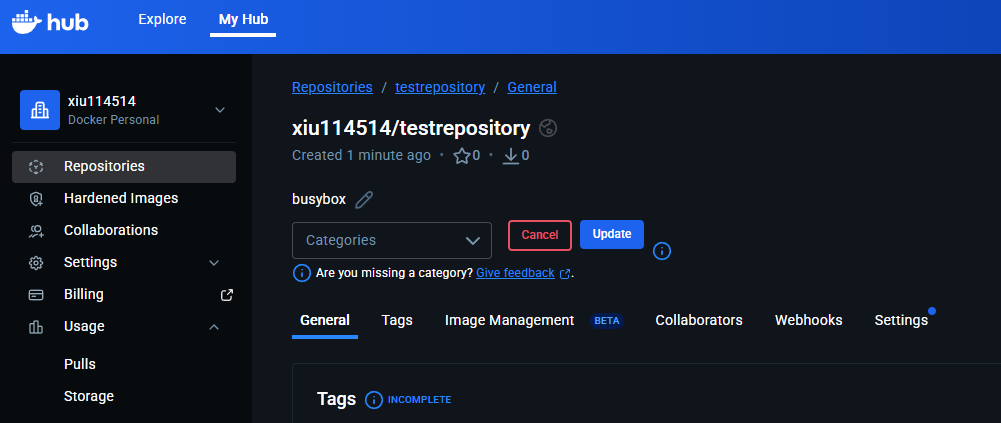The height and width of the screenshot is (423, 1001).
Task: Click the Docker Personal plan label
Action: (114, 120)
